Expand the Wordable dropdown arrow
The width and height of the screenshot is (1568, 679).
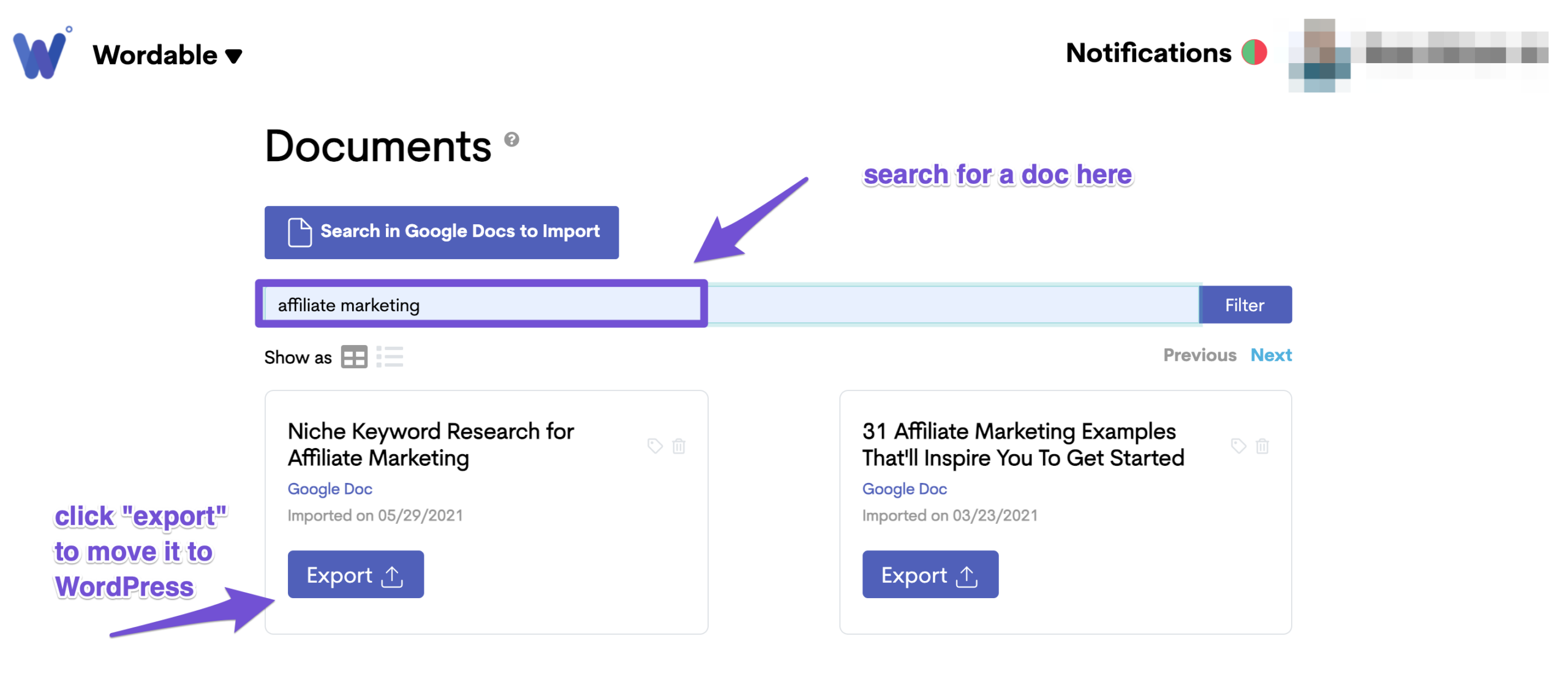pos(233,56)
